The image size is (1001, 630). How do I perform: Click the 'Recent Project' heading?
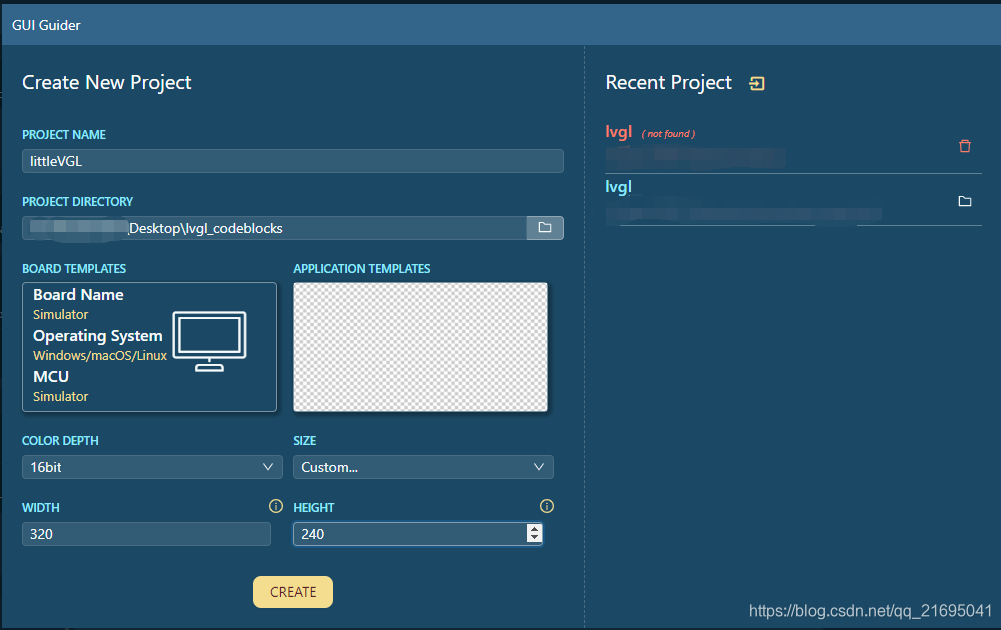click(x=668, y=83)
